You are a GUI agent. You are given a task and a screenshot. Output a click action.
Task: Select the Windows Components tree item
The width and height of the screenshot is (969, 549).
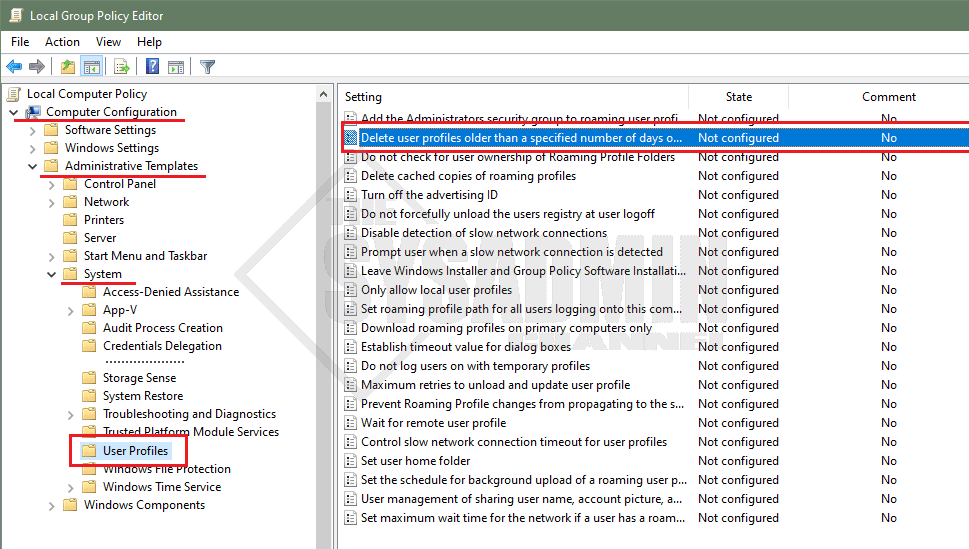click(x=144, y=505)
